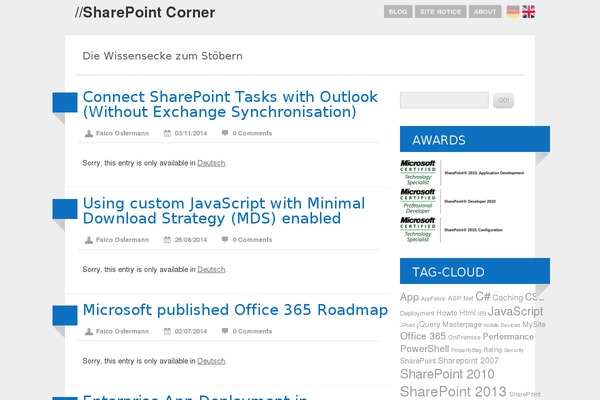Select the PropertyBag tag
This screenshot has width=600, height=400.
click(466, 350)
